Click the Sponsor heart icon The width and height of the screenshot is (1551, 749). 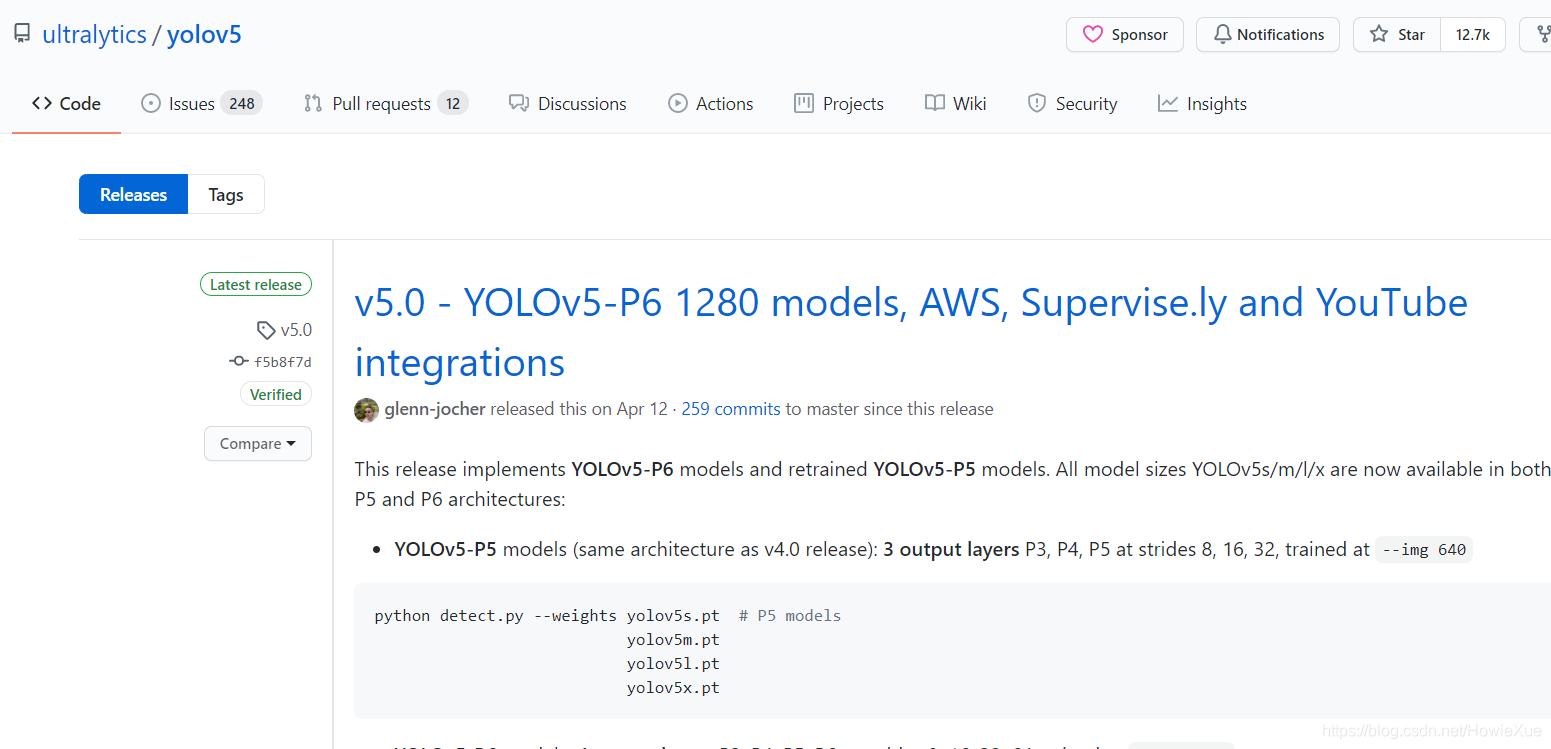[x=1093, y=34]
